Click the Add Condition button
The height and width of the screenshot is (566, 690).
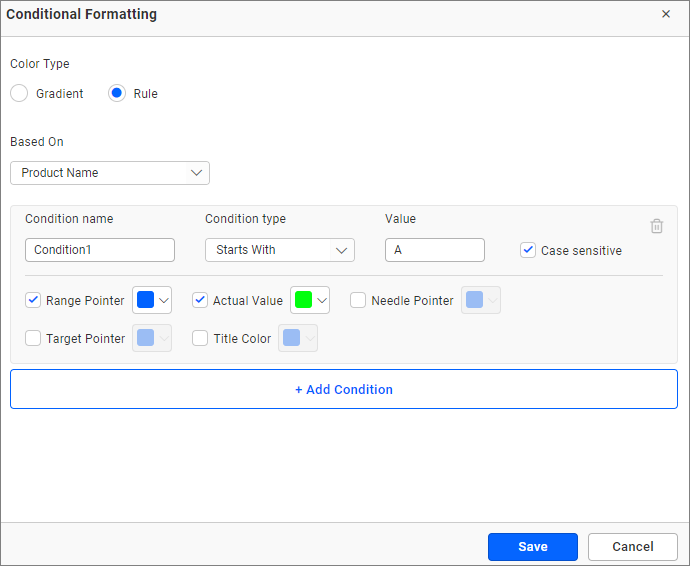pos(344,389)
